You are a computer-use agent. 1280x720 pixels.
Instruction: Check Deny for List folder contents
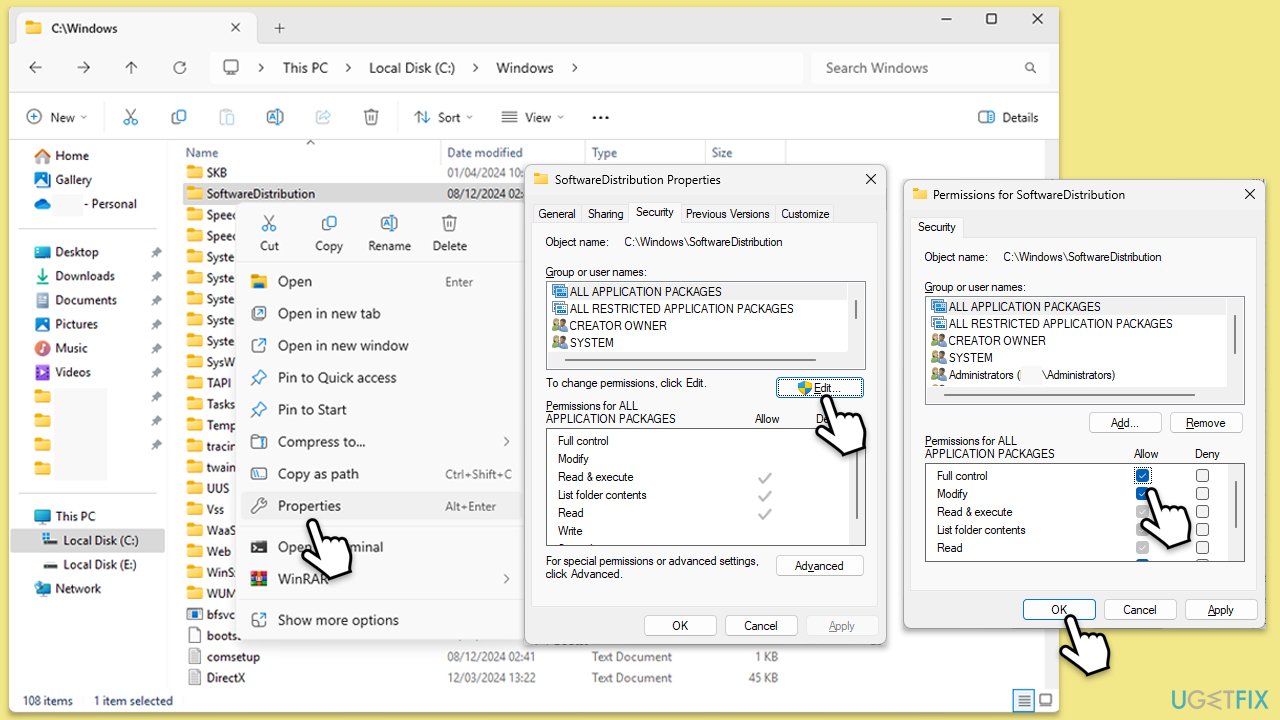click(x=1202, y=530)
